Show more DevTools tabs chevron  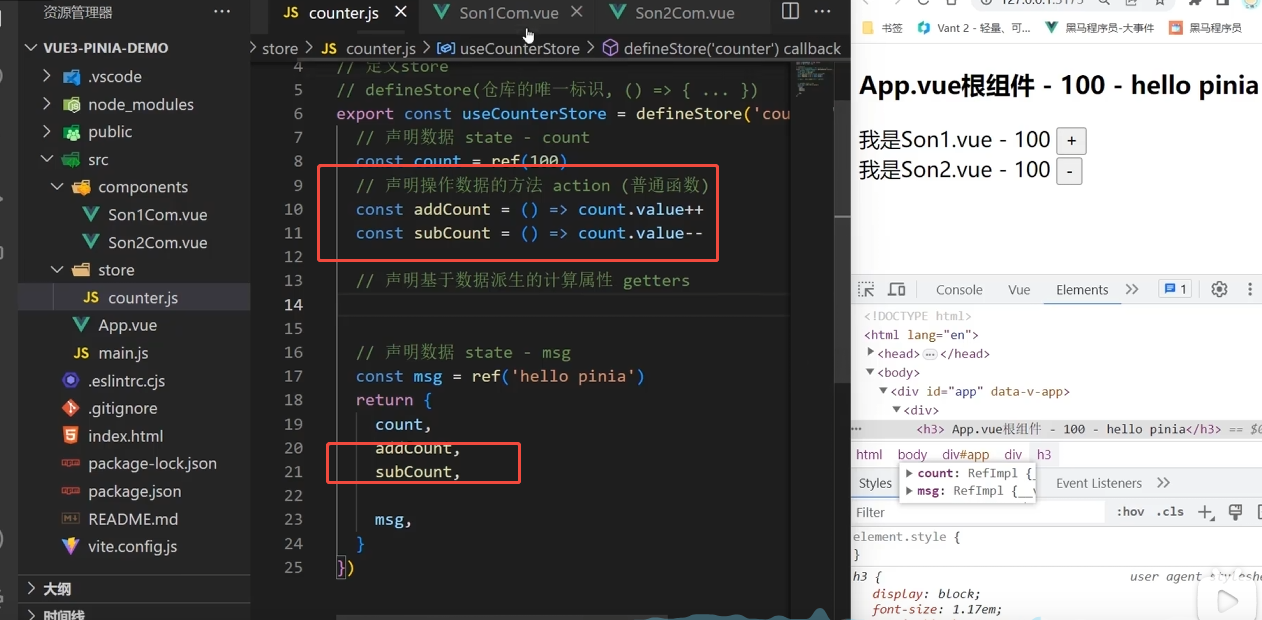(x=1132, y=290)
